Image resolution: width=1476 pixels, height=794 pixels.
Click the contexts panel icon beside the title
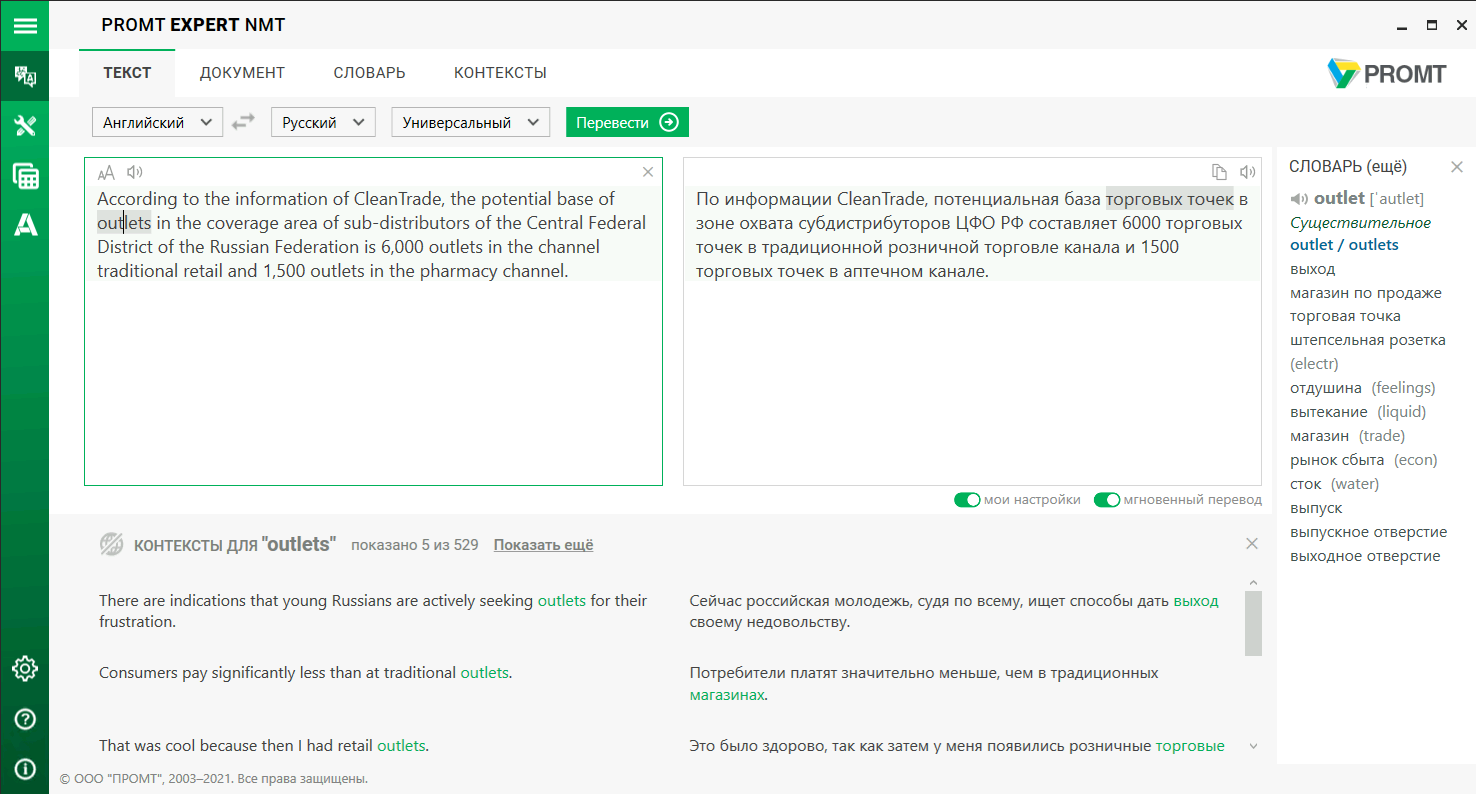coord(111,544)
